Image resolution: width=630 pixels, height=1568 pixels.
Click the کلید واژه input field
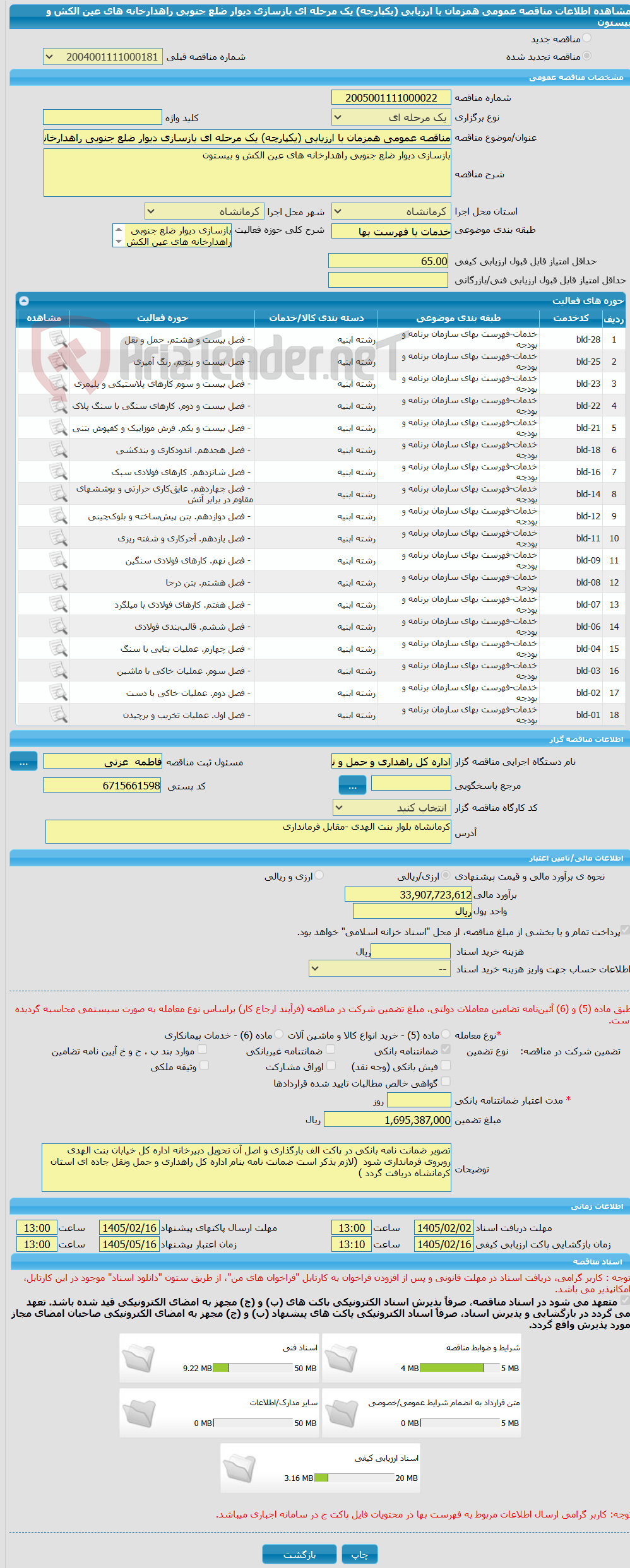102,117
